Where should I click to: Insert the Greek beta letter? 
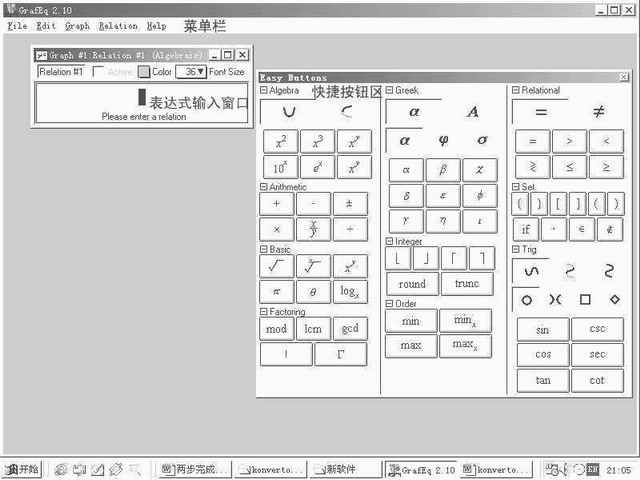[x=443, y=169]
